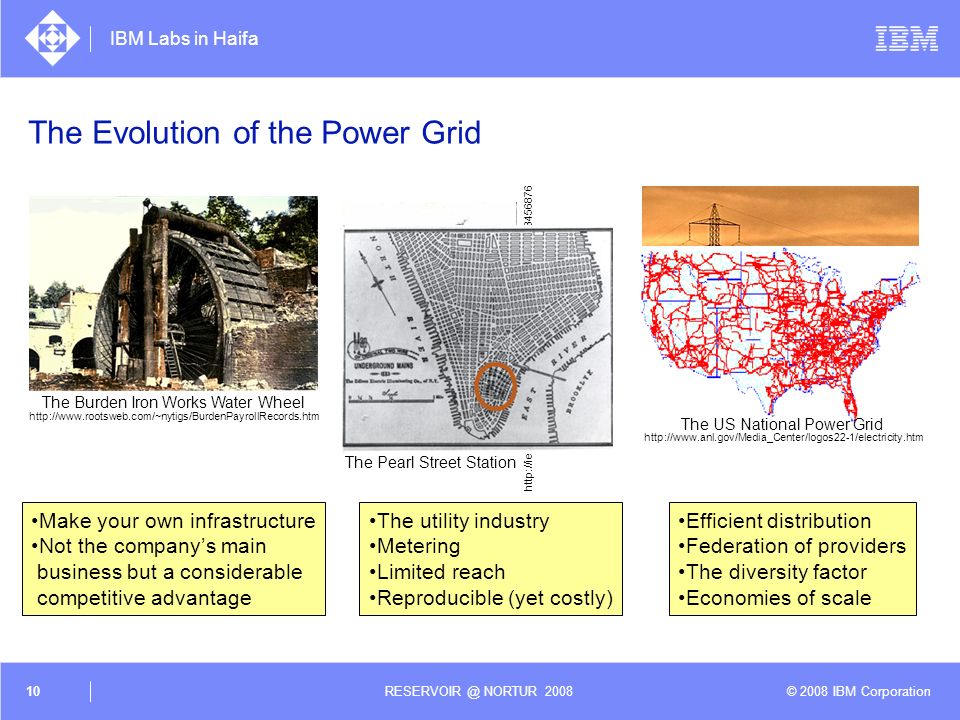Viewport: 960px width, 720px height.
Task: Select the bullet 'Federation of providers'
Action: click(792, 546)
